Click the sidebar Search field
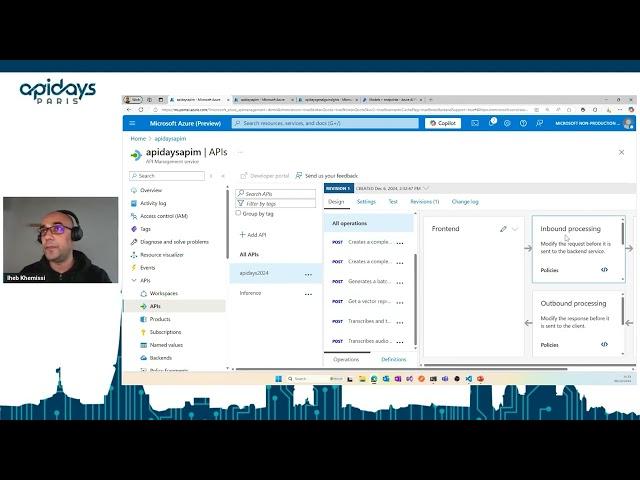Viewport: 640px width, 480px height. (x=167, y=176)
